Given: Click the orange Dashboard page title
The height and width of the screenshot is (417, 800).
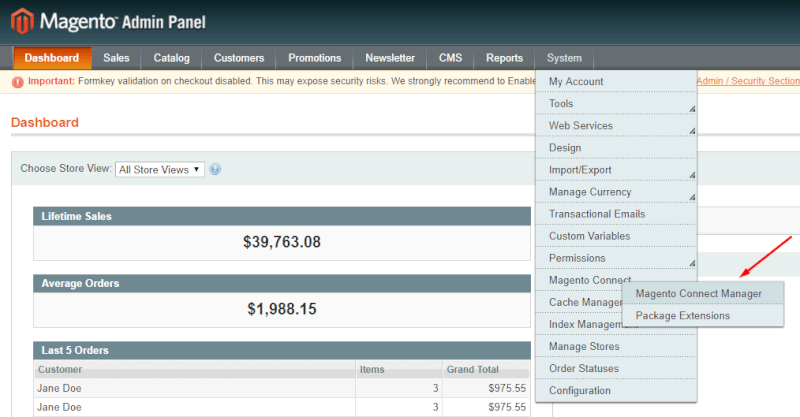Looking at the screenshot, I should tap(45, 122).
